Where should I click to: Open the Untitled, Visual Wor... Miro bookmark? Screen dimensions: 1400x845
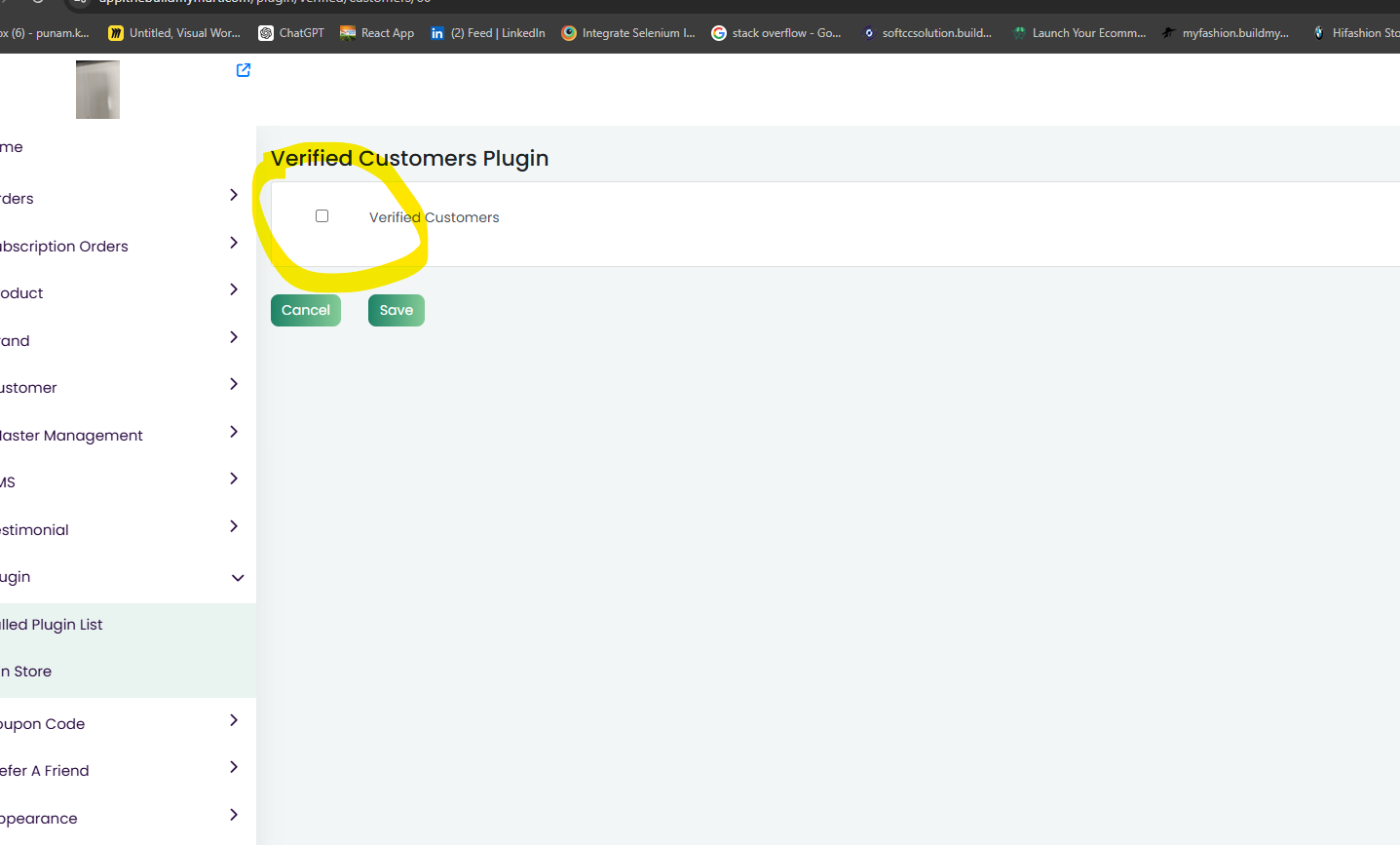pos(174,33)
